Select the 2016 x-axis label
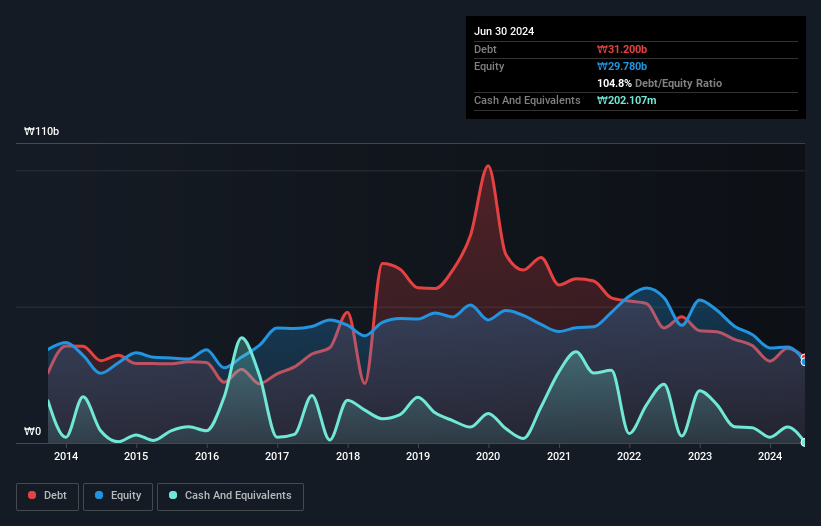The image size is (821, 526). pyautogui.click(x=207, y=456)
